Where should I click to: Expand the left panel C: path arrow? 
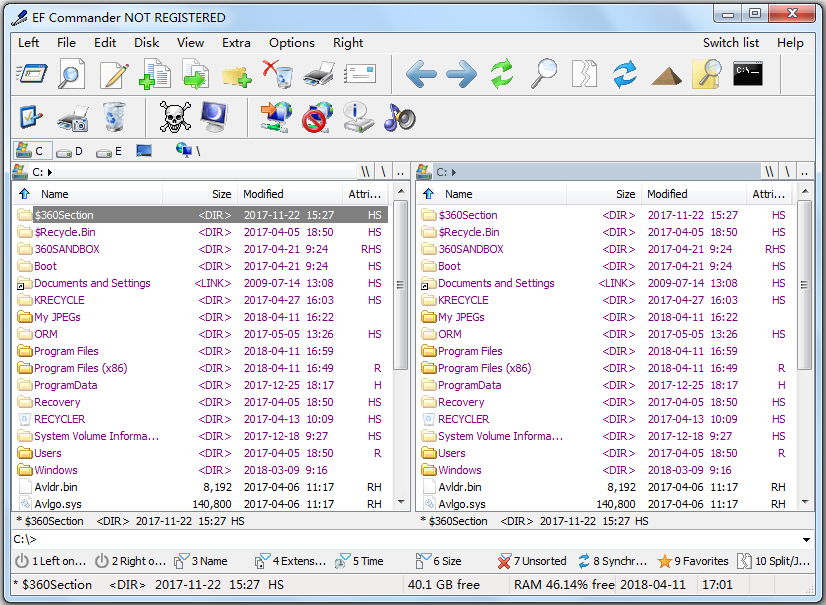point(50,172)
